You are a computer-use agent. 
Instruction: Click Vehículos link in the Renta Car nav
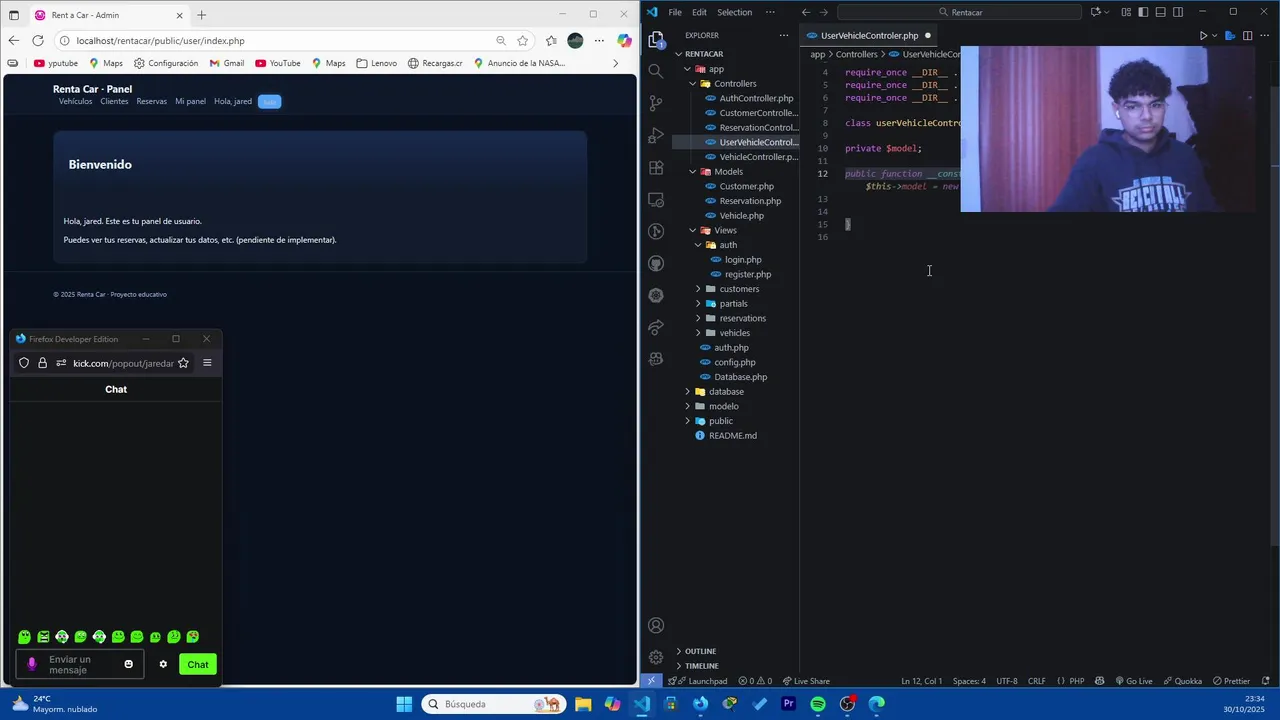pyautogui.click(x=75, y=101)
